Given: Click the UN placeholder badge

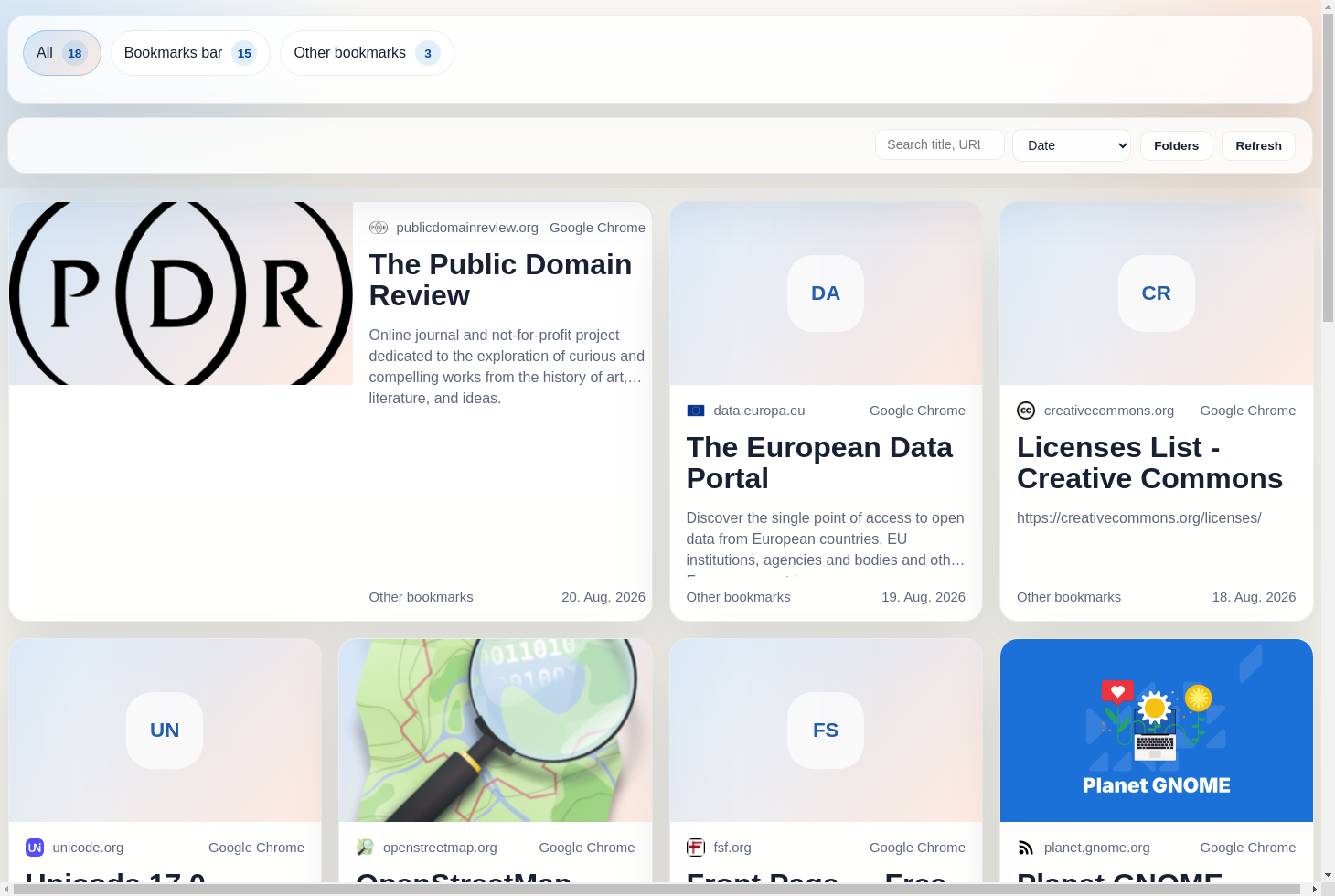Looking at the screenshot, I should click(165, 731).
